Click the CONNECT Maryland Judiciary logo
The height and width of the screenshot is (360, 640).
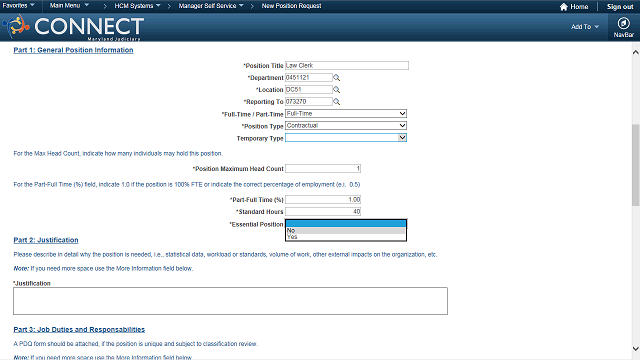tap(73, 27)
